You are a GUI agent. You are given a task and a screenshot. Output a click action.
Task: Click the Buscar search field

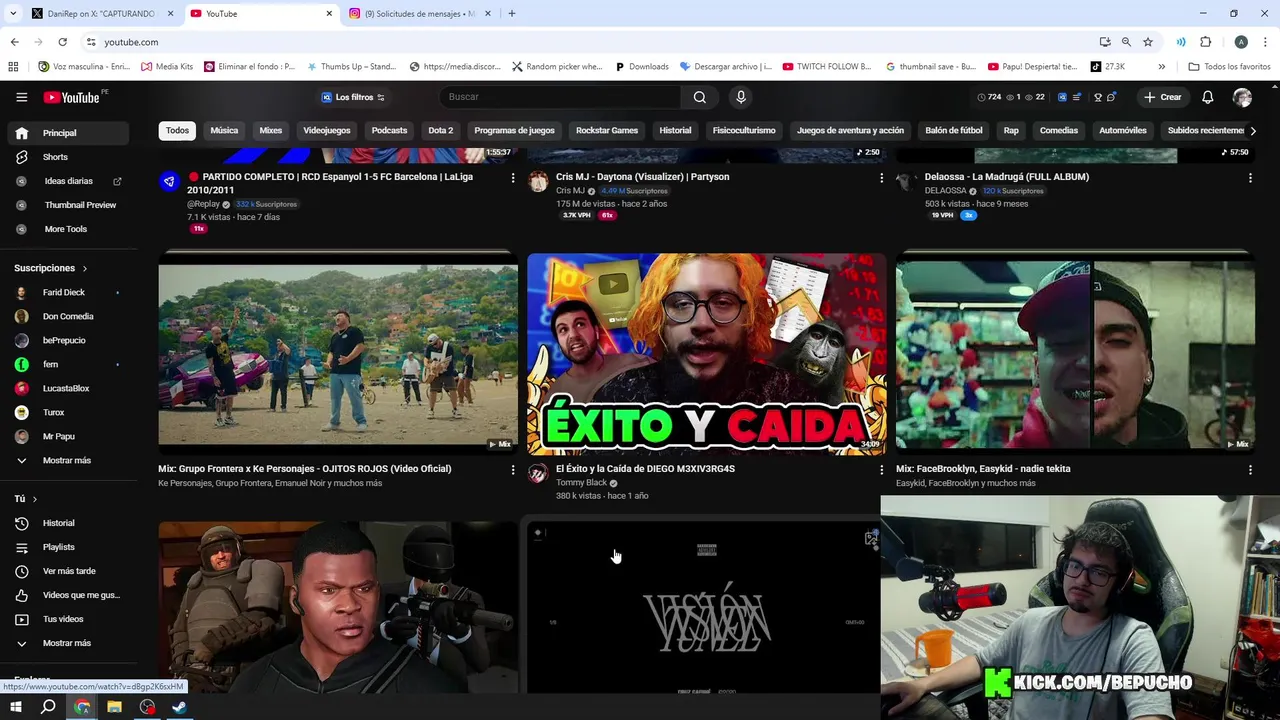[x=560, y=97]
